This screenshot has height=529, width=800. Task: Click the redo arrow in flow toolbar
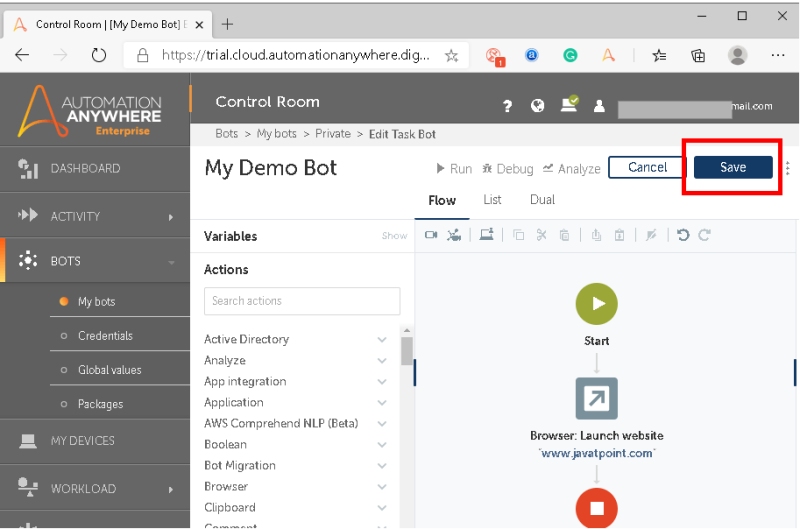pyautogui.click(x=704, y=235)
